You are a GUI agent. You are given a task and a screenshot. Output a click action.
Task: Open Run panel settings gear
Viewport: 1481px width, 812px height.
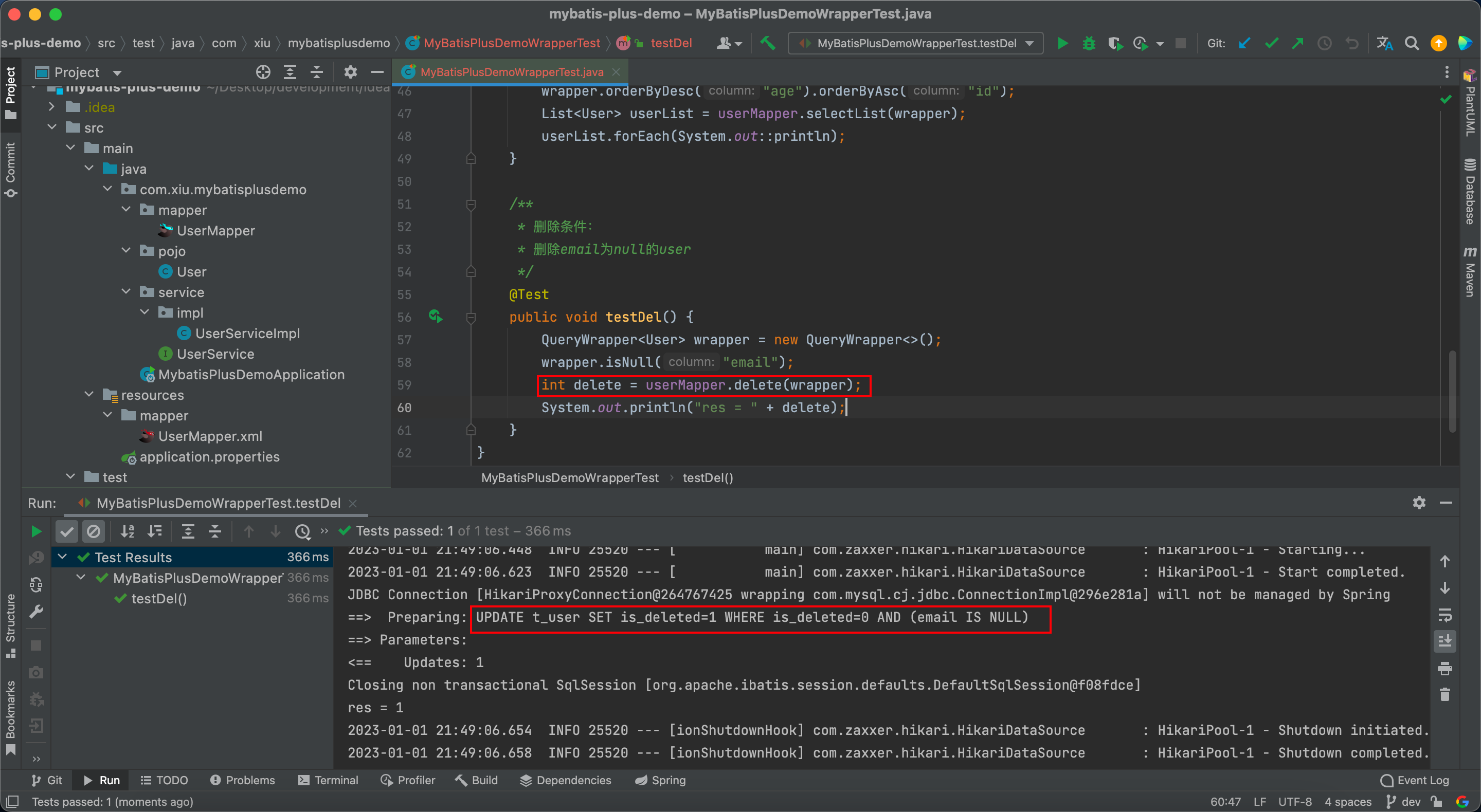1419,503
